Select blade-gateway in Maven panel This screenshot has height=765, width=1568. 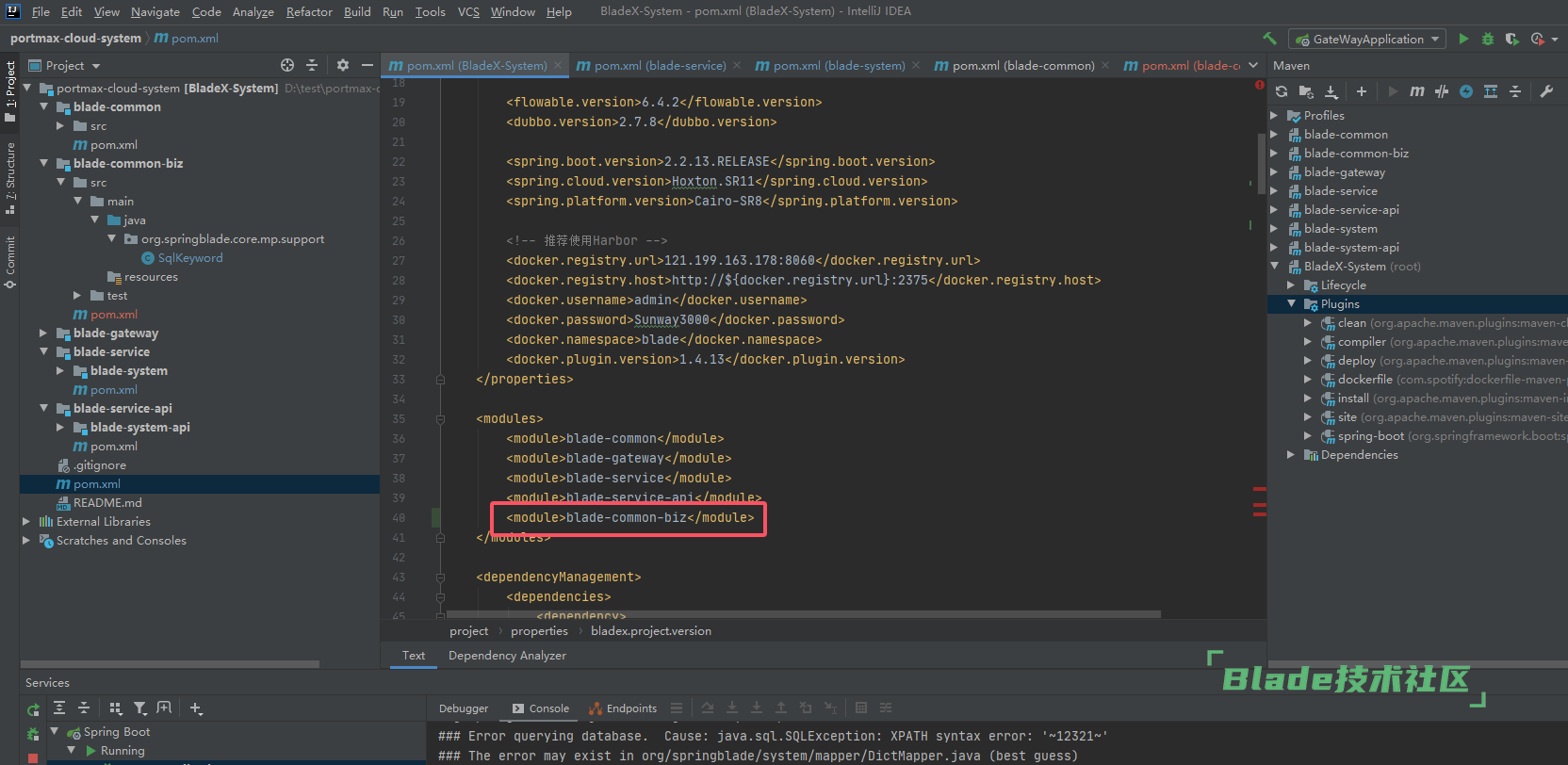tap(1344, 171)
